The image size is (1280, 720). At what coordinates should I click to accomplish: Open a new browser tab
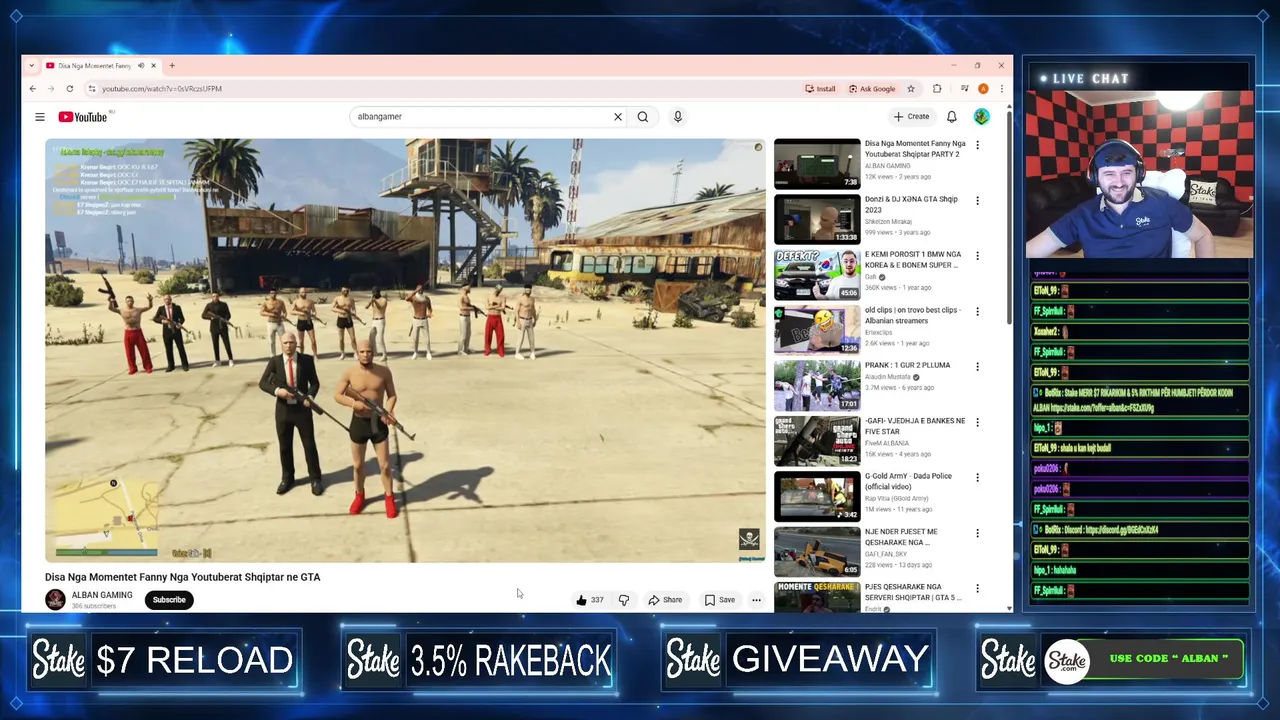pyautogui.click(x=172, y=66)
